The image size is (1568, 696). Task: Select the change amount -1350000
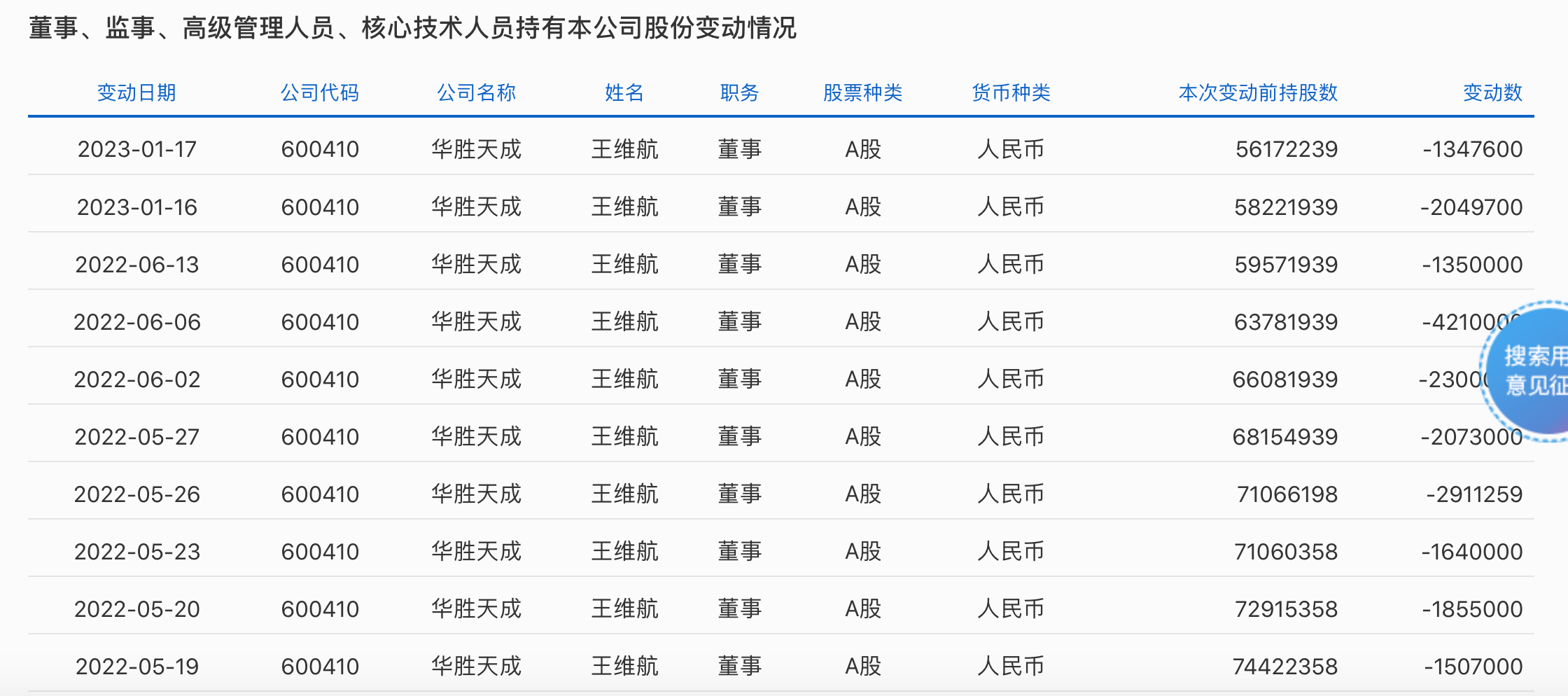(x=1472, y=265)
